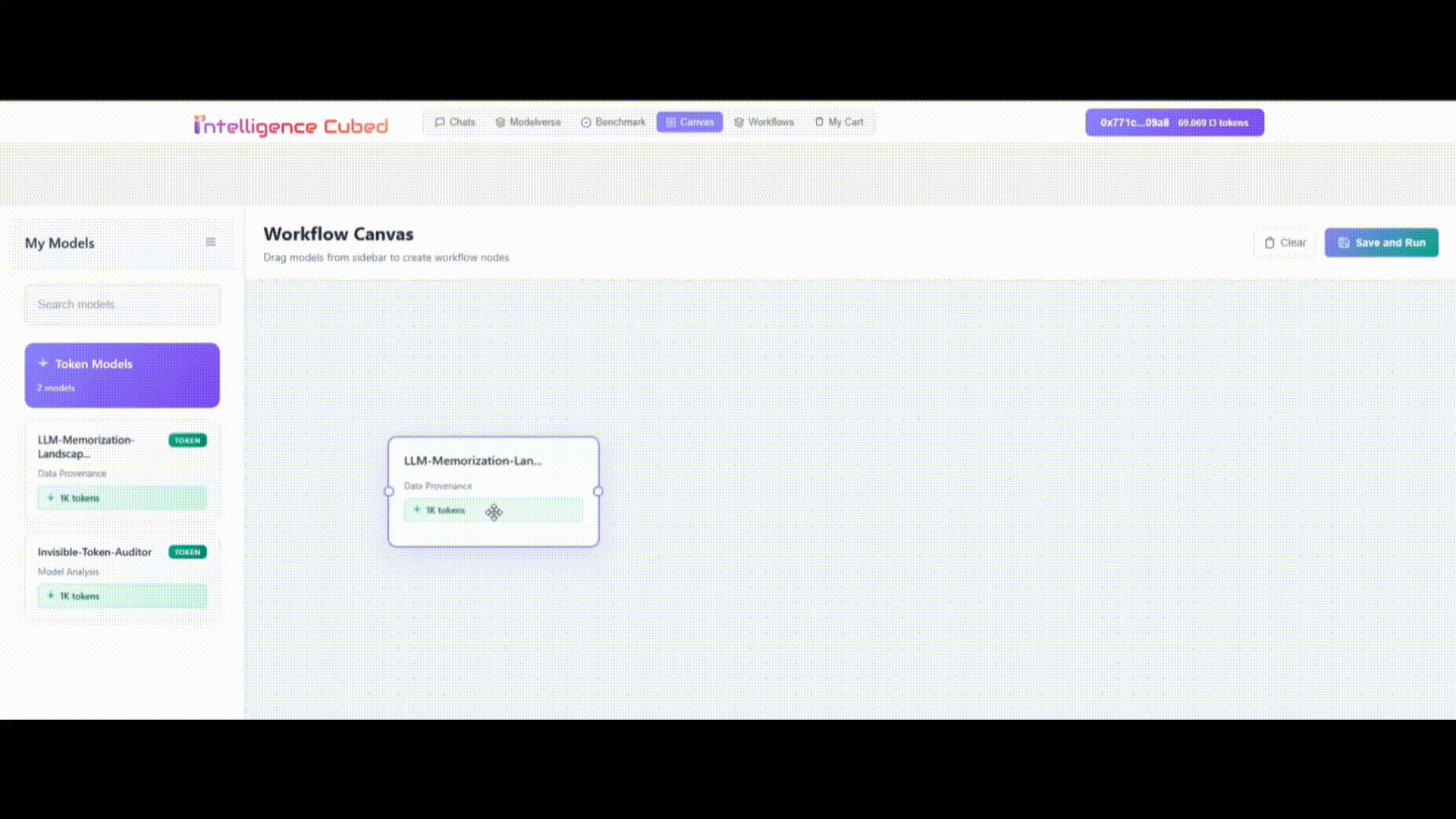Click the sparkle icon on the Token Models card

click(43, 363)
